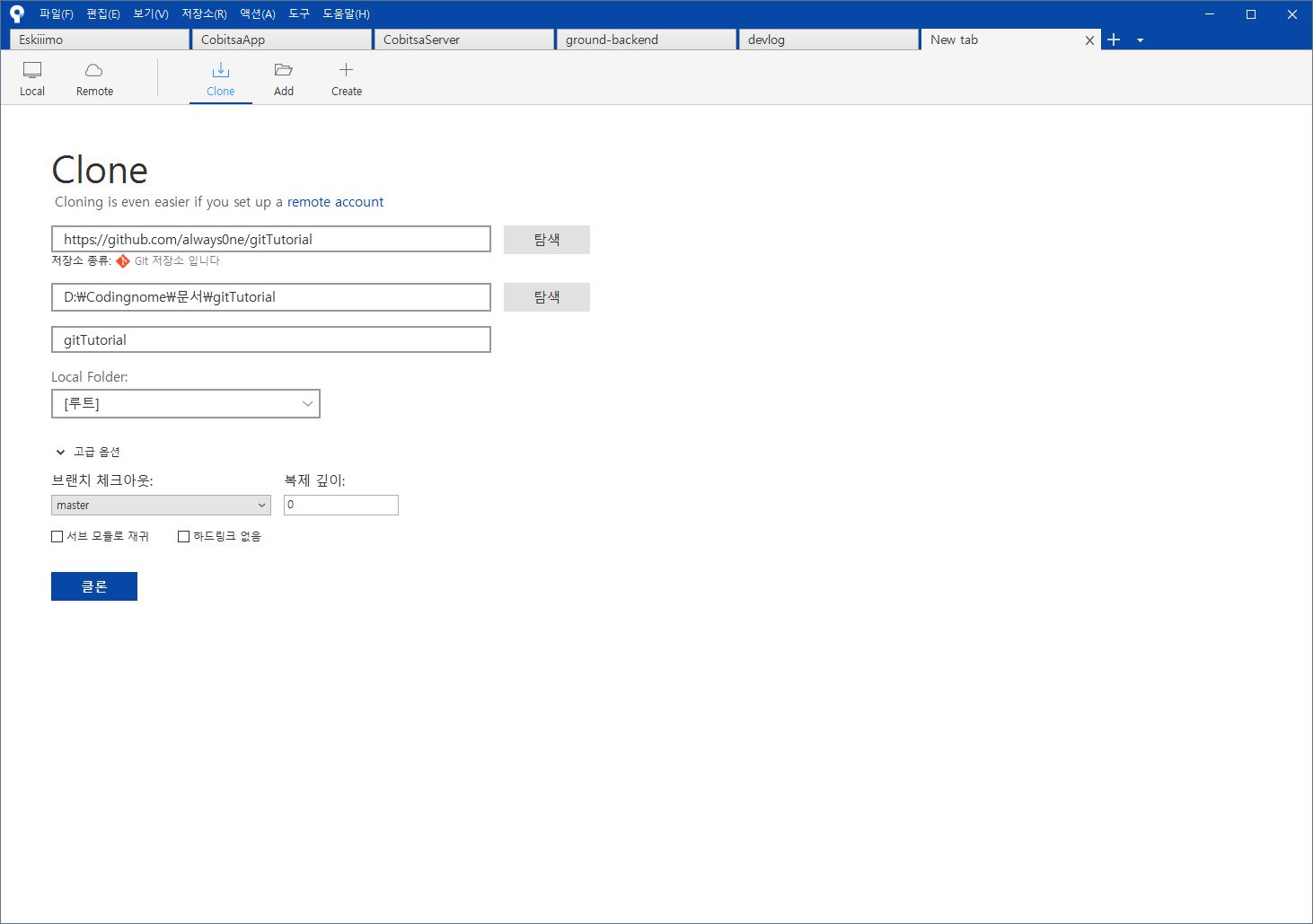1313x924 pixels.
Task: Switch to the ground-backend tab
Action: [646, 40]
